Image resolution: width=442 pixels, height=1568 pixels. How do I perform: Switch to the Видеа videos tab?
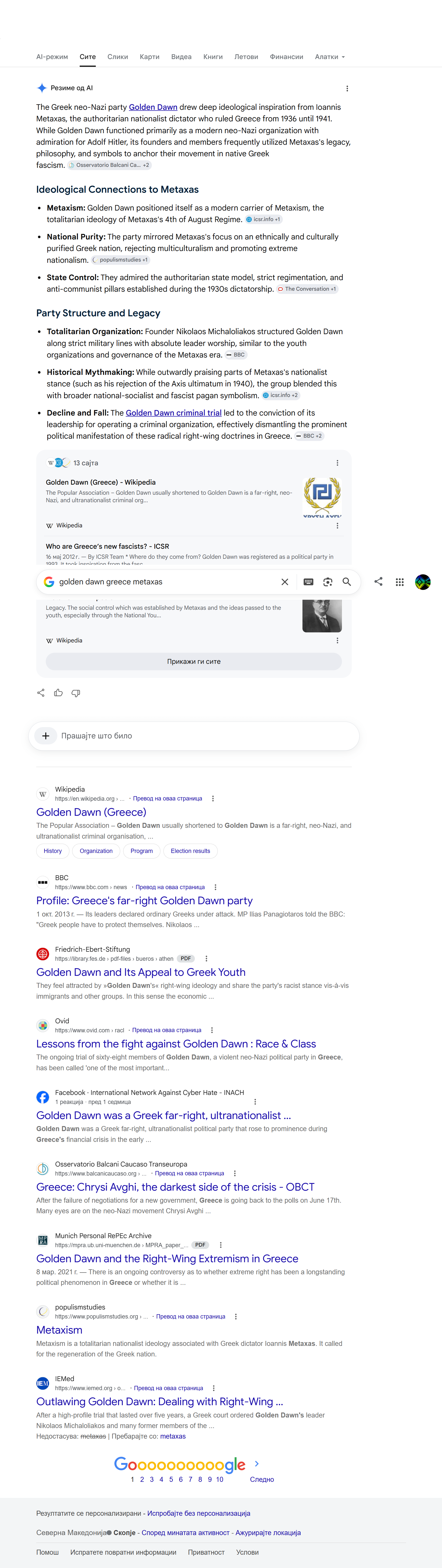point(182,57)
